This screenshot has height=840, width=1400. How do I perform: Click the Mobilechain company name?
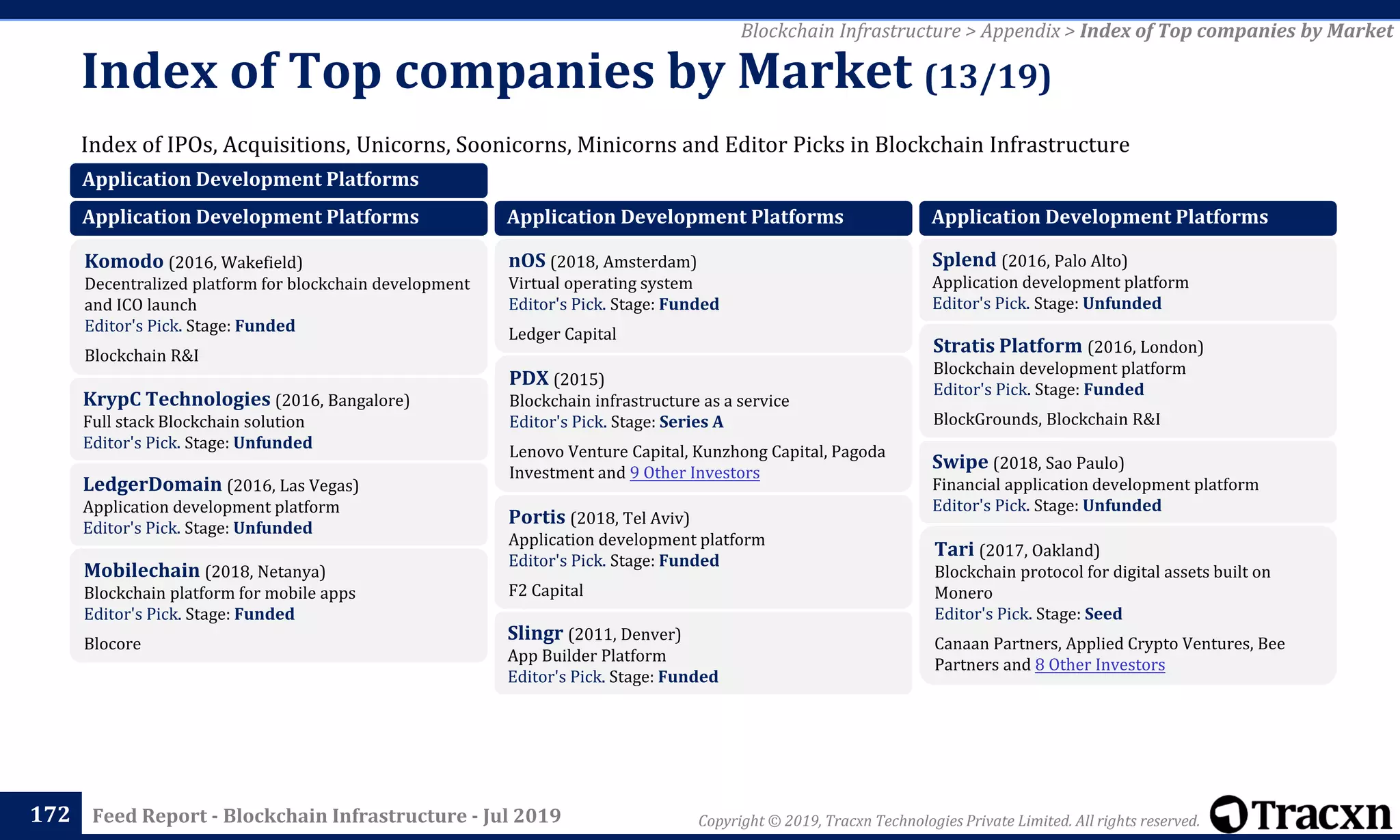(142, 570)
